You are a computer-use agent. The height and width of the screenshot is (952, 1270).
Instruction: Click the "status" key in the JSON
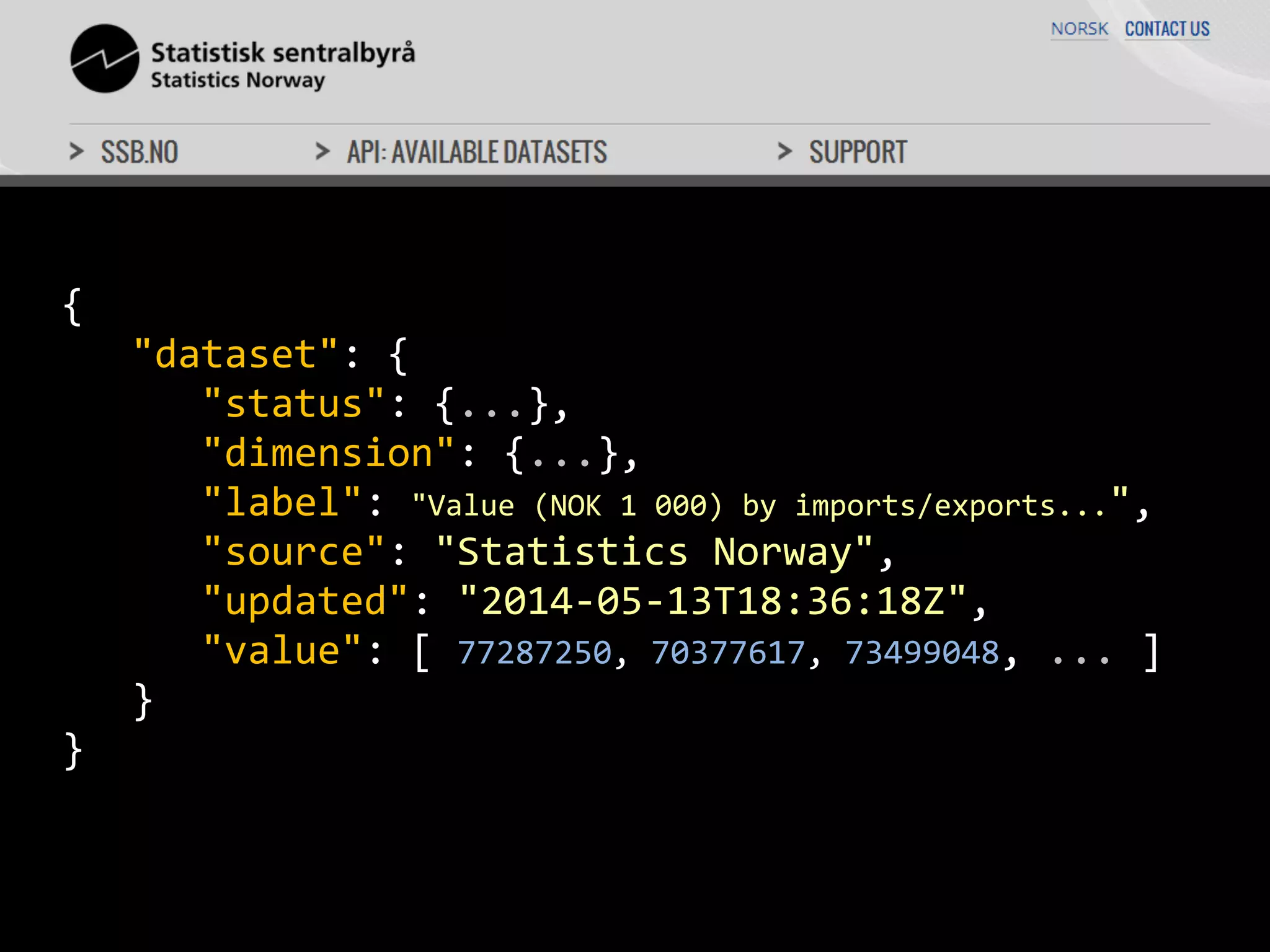pos(294,404)
